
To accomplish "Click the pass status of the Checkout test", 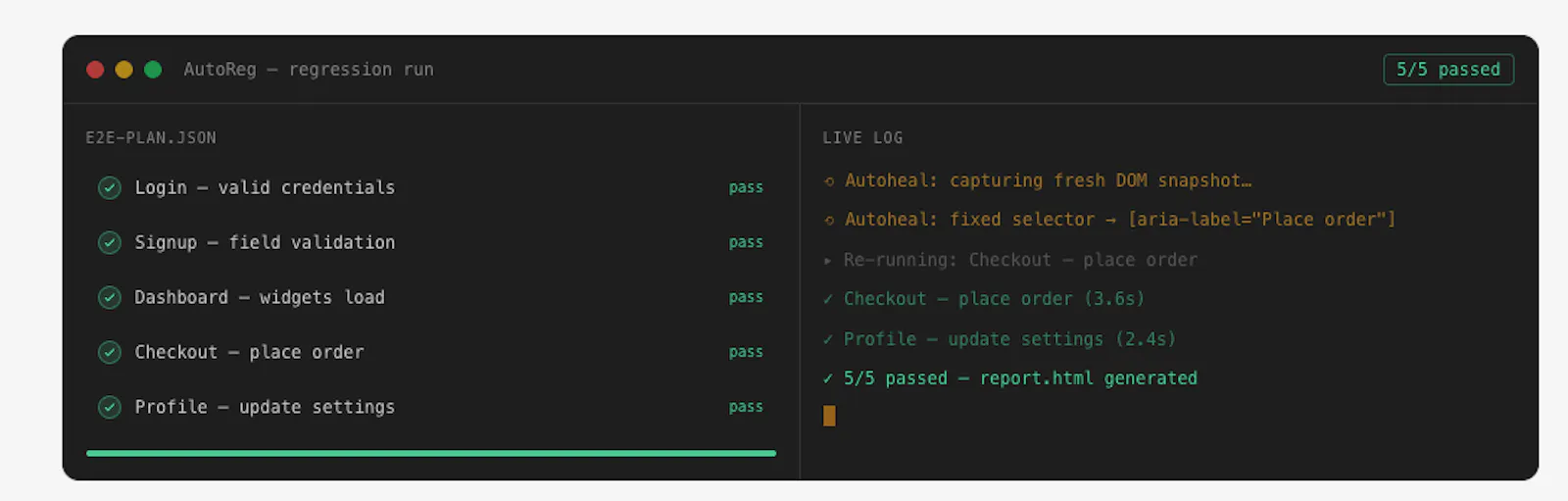I will pos(746,352).
